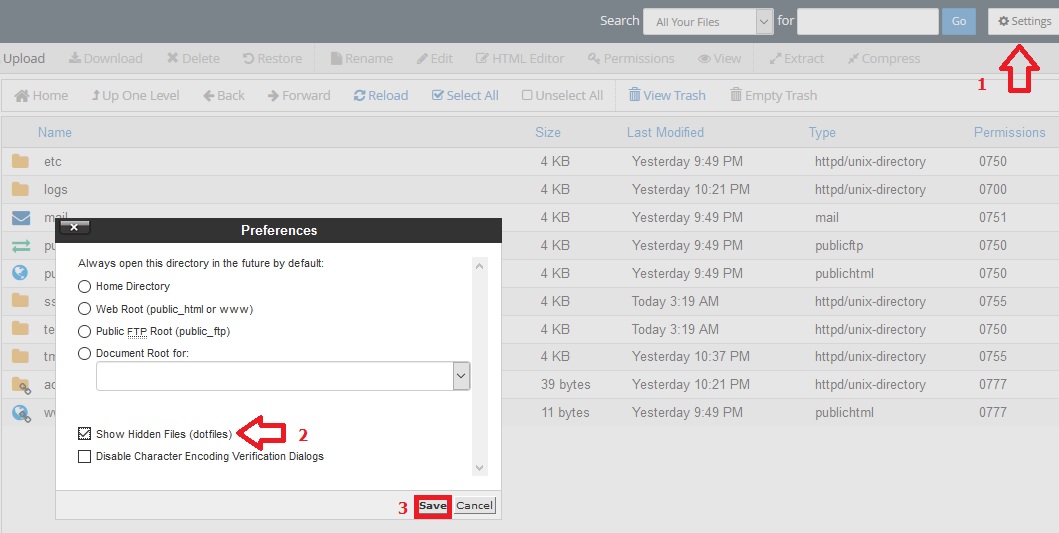The image size is (1059, 533).
Task: Click the Upload toolbar item
Action: point(23,59)
